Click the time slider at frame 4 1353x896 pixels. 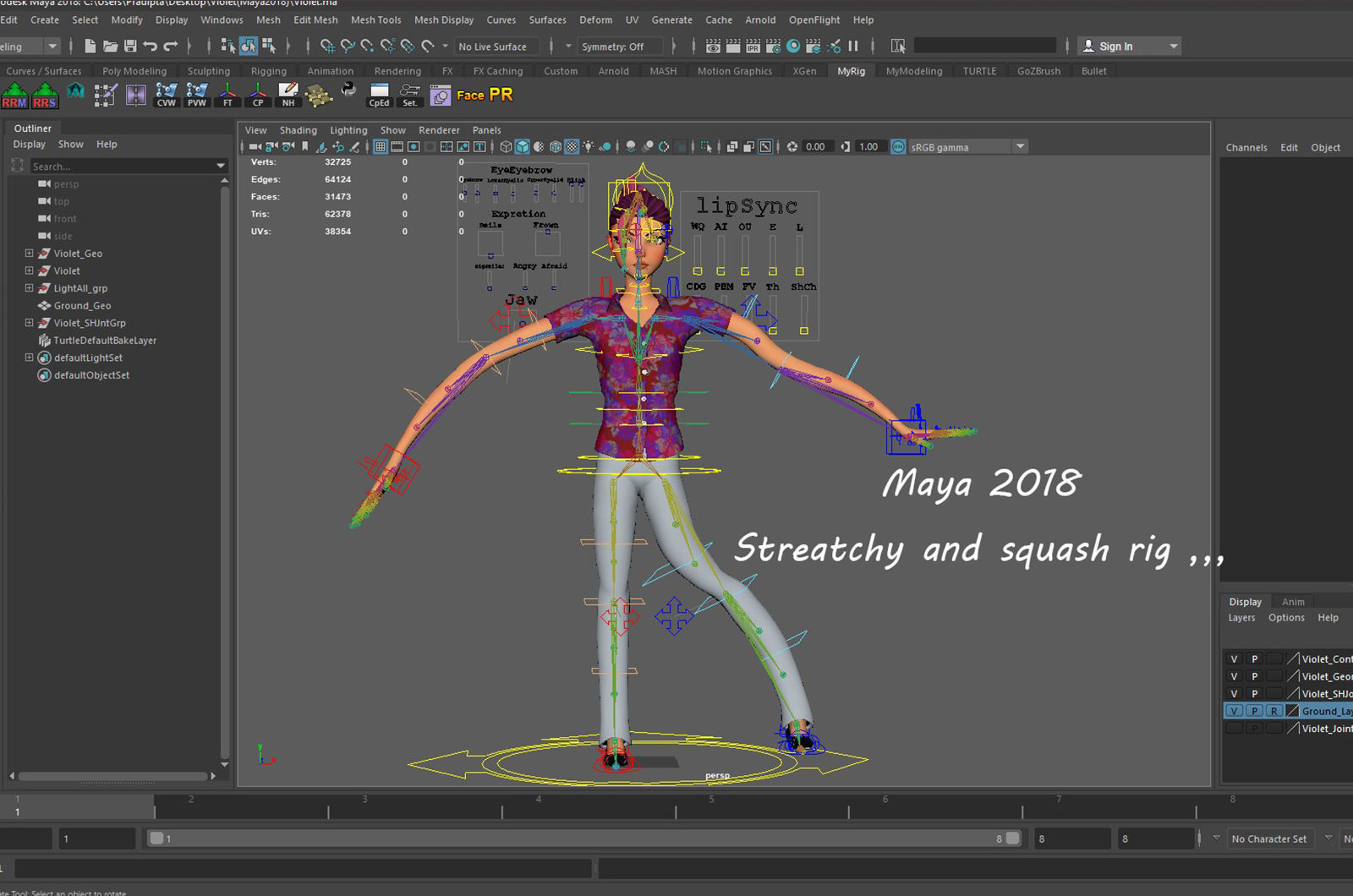point(539,806)
